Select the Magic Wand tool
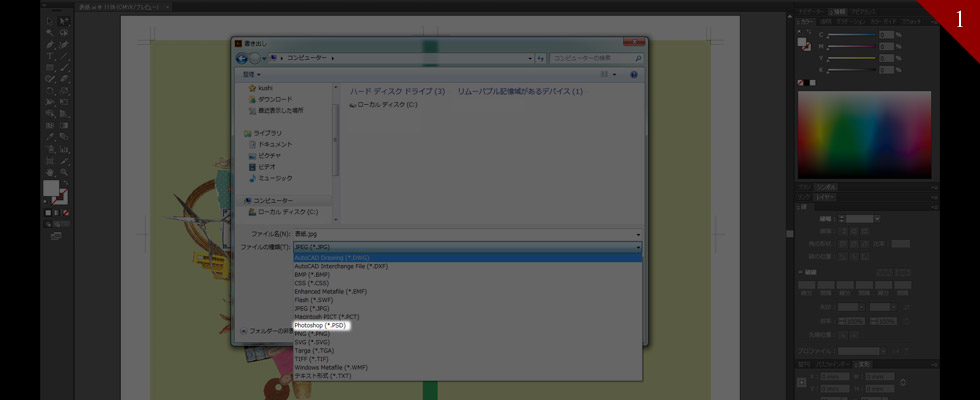The image size is (980, 400). pos(50,33)
